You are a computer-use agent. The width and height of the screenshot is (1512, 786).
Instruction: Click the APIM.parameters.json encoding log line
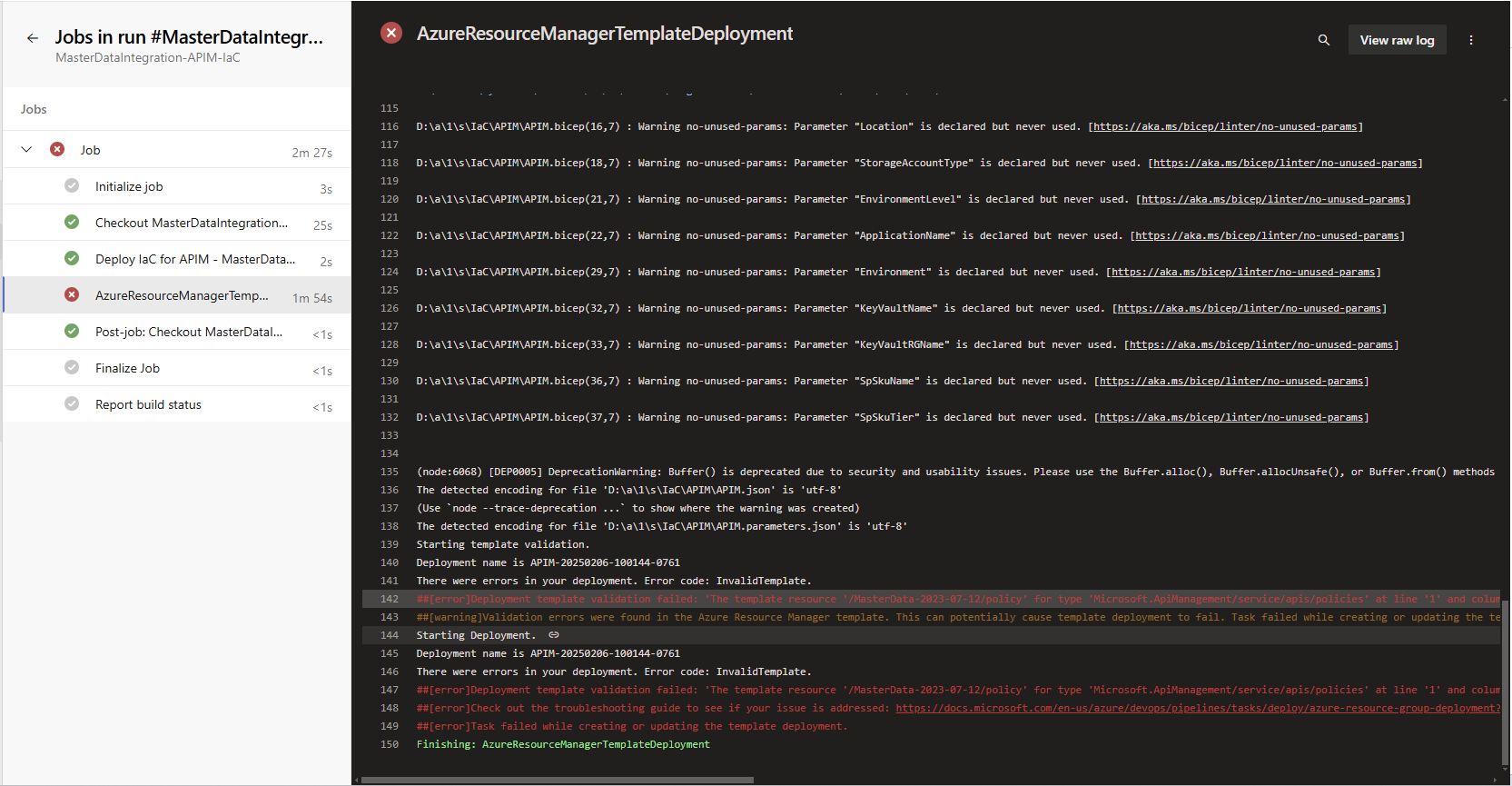tap(662, 526)
